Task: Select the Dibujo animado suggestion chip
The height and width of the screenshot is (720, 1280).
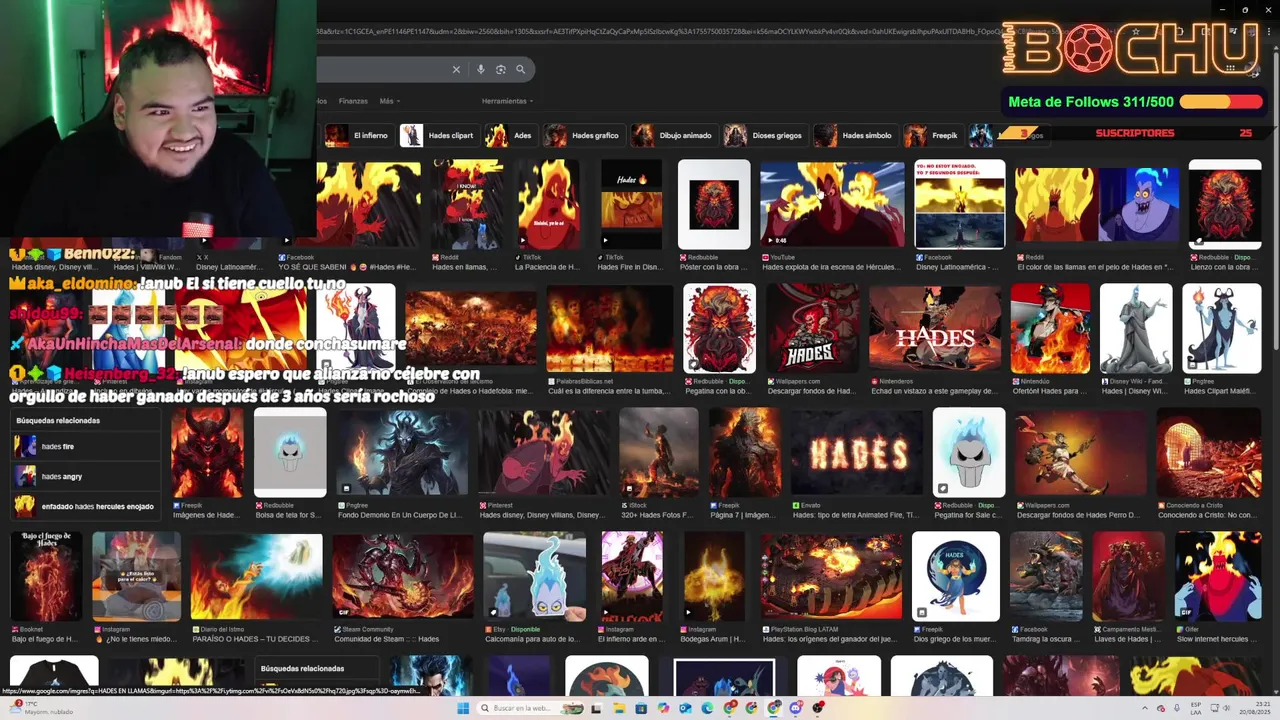Action: coord(673,135)
